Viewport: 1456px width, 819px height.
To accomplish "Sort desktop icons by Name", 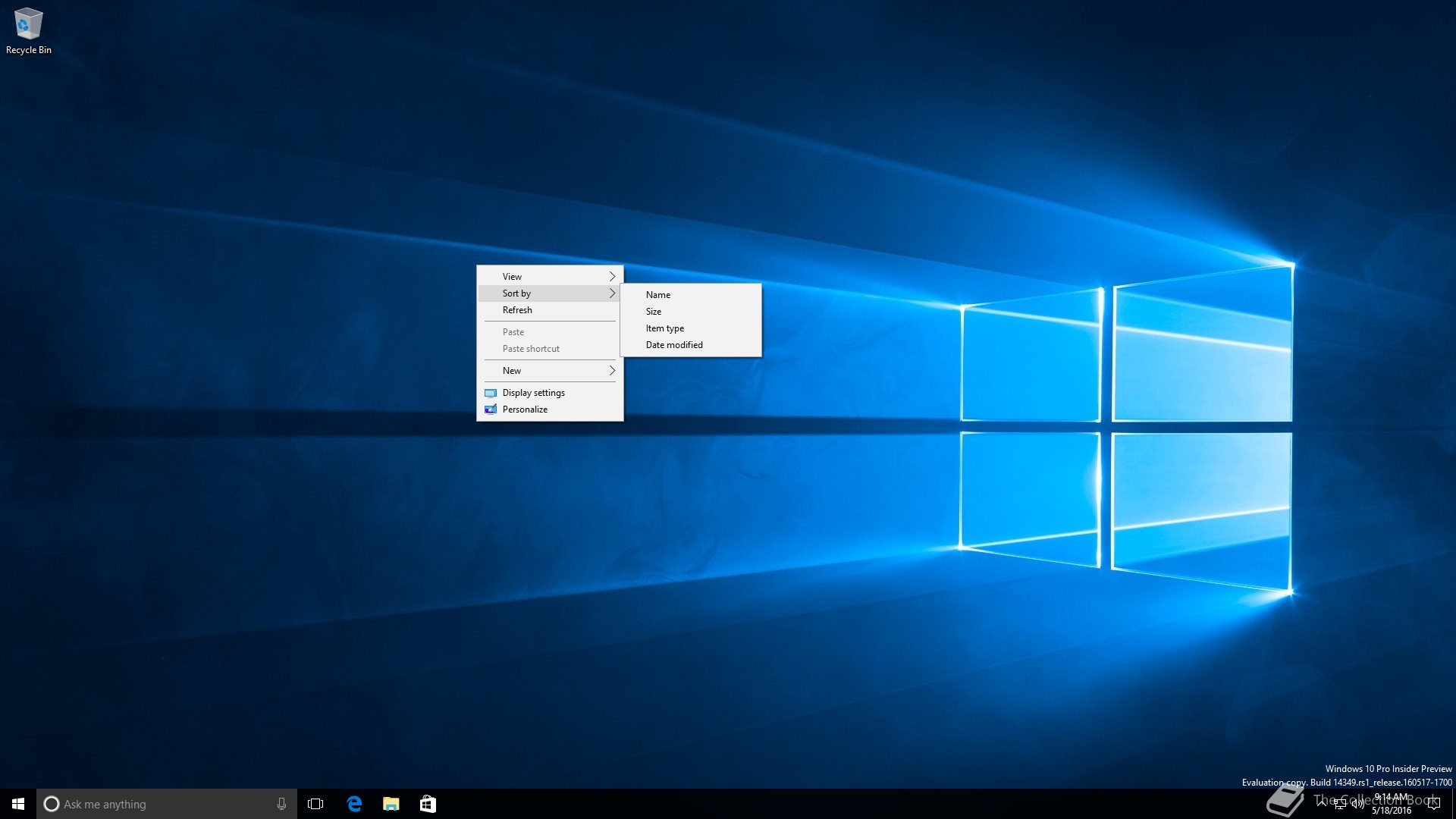I will 691,295.
